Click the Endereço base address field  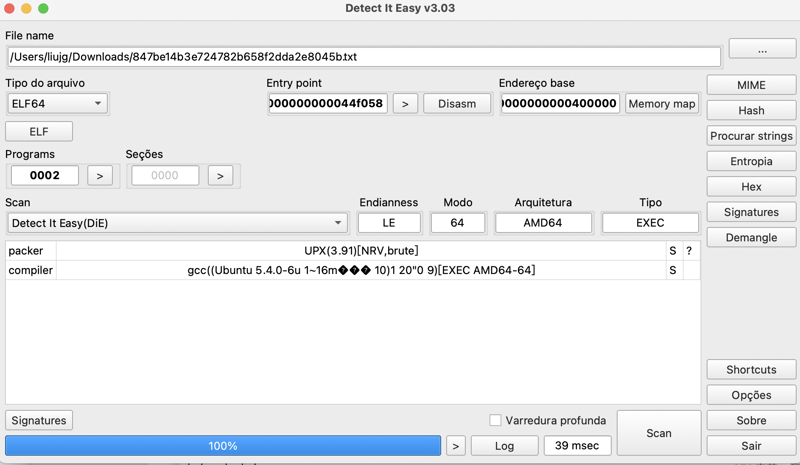pyautogui.click(x=560, y=104)
